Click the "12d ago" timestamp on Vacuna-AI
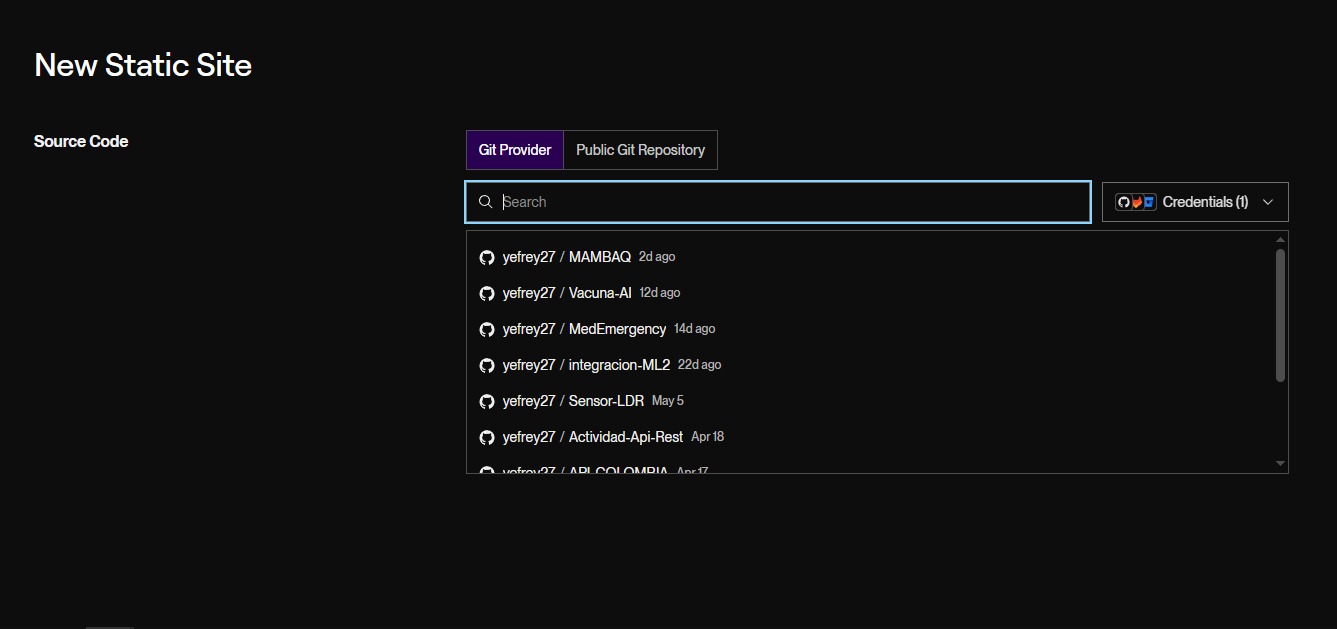1337x629 pixels. point(660,293)
